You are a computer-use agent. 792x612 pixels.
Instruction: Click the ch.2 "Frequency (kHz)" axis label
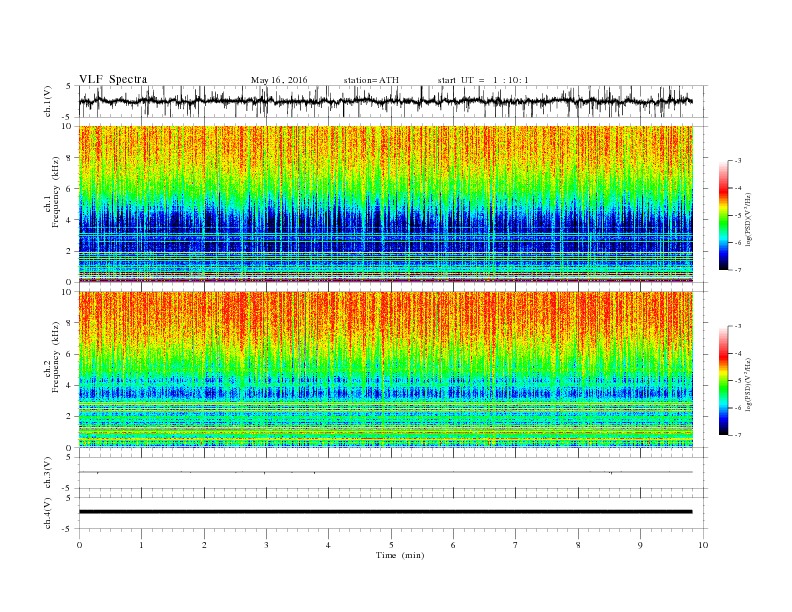pos(55,357)
